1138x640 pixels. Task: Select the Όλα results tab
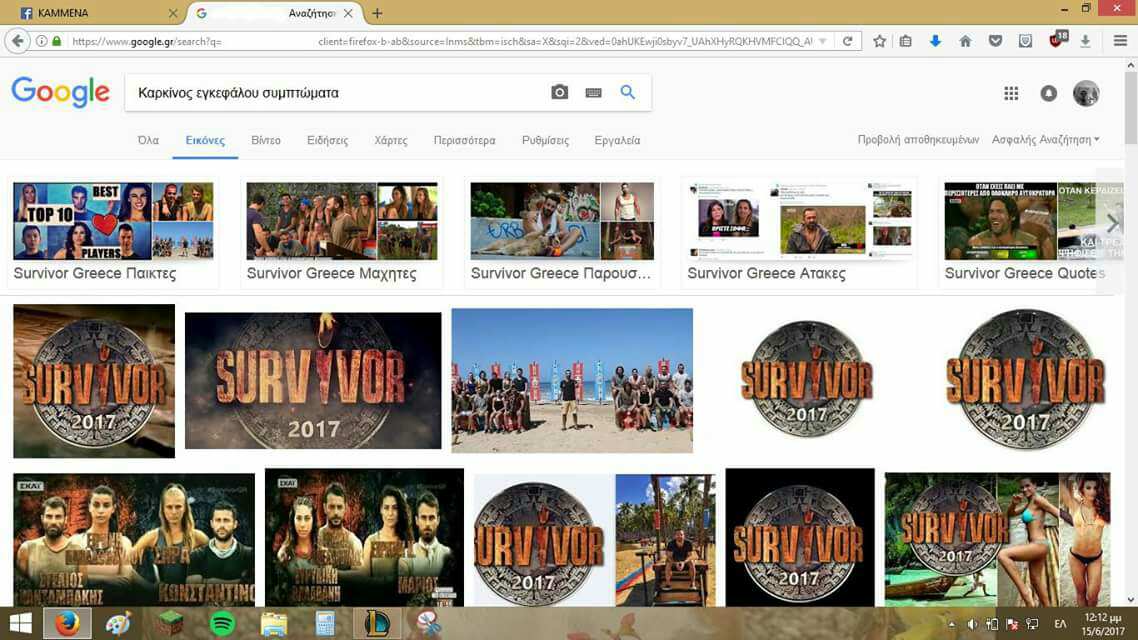(x=148, y=140)
